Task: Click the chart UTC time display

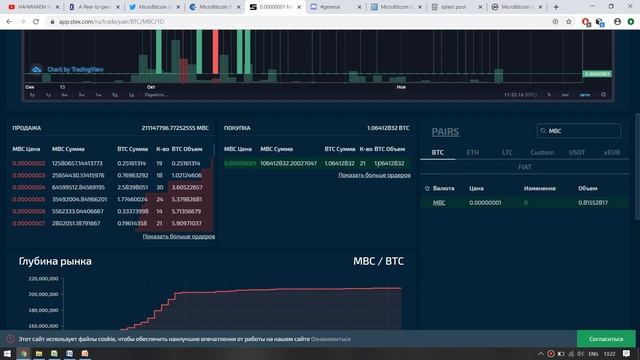Action: (520, 95)
